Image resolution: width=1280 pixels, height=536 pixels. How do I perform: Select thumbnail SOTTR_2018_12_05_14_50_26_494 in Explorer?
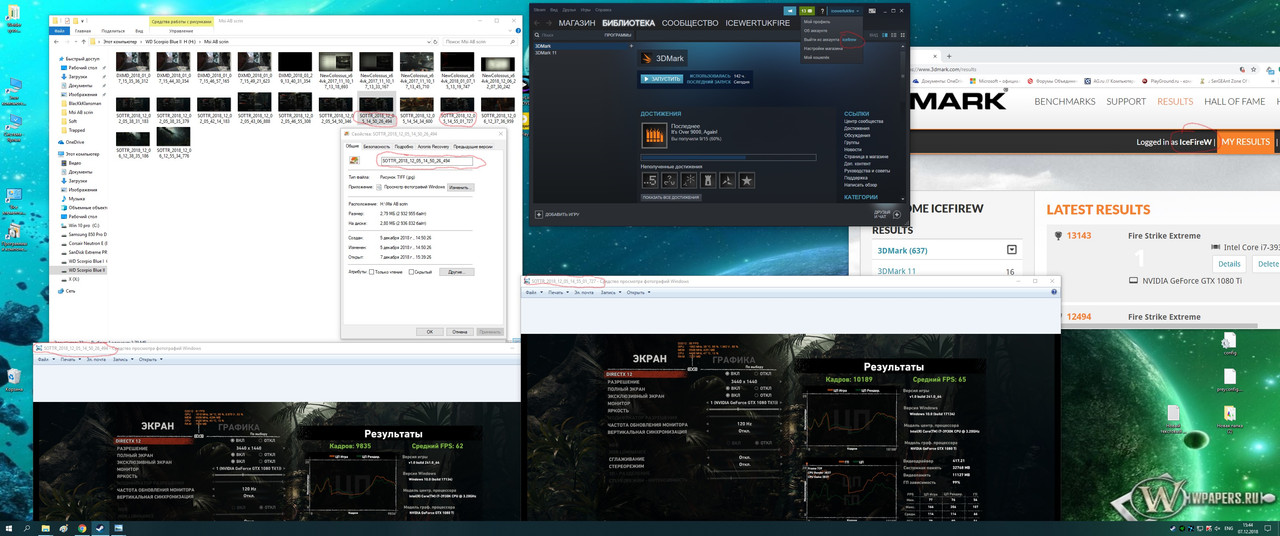point(376,109)
